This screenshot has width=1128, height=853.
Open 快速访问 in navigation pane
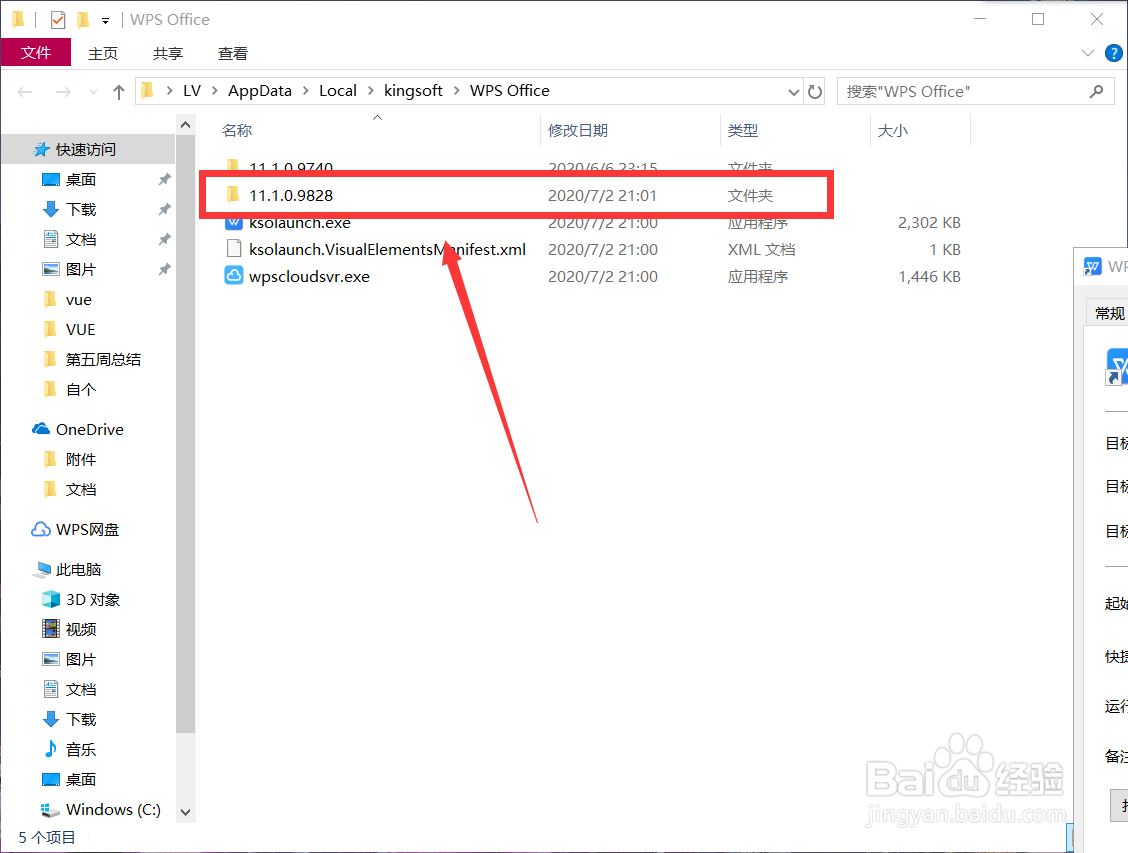[x=86, y=150]
